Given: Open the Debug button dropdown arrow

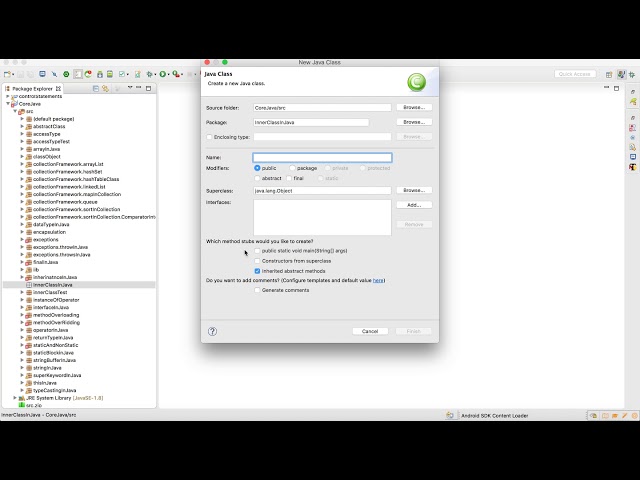Looking at the screenshot, I should pyautogui.click(x=155, y=75).
